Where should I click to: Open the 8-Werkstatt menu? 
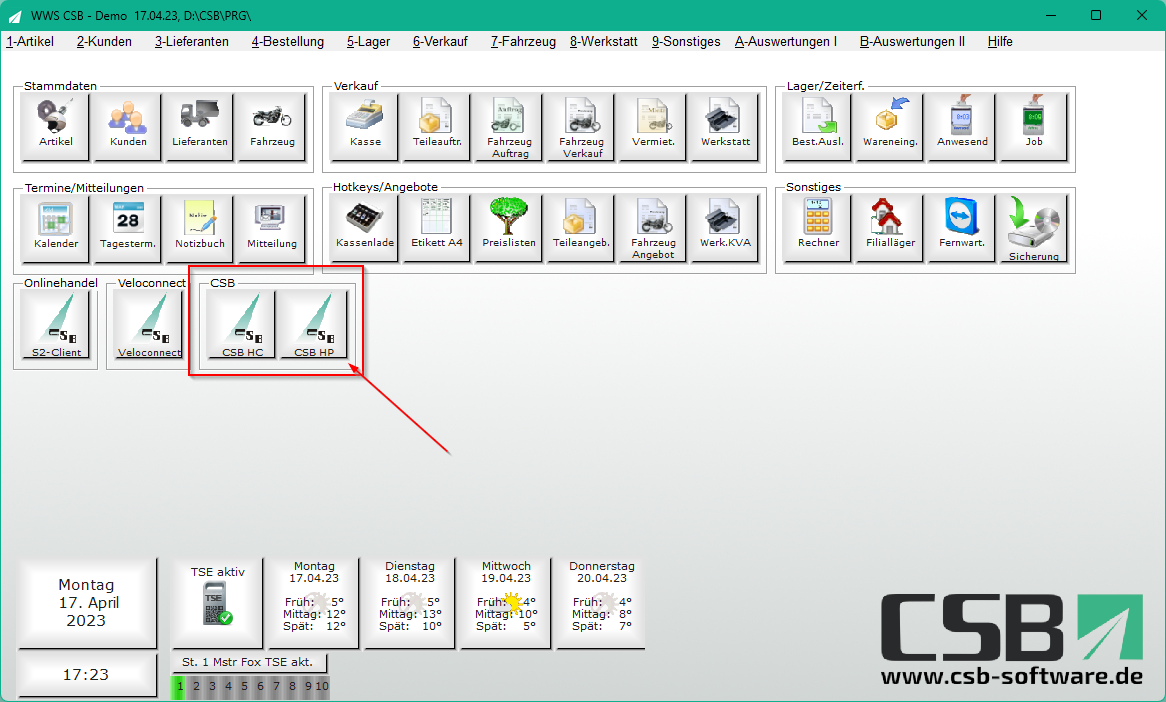point(604,42)
